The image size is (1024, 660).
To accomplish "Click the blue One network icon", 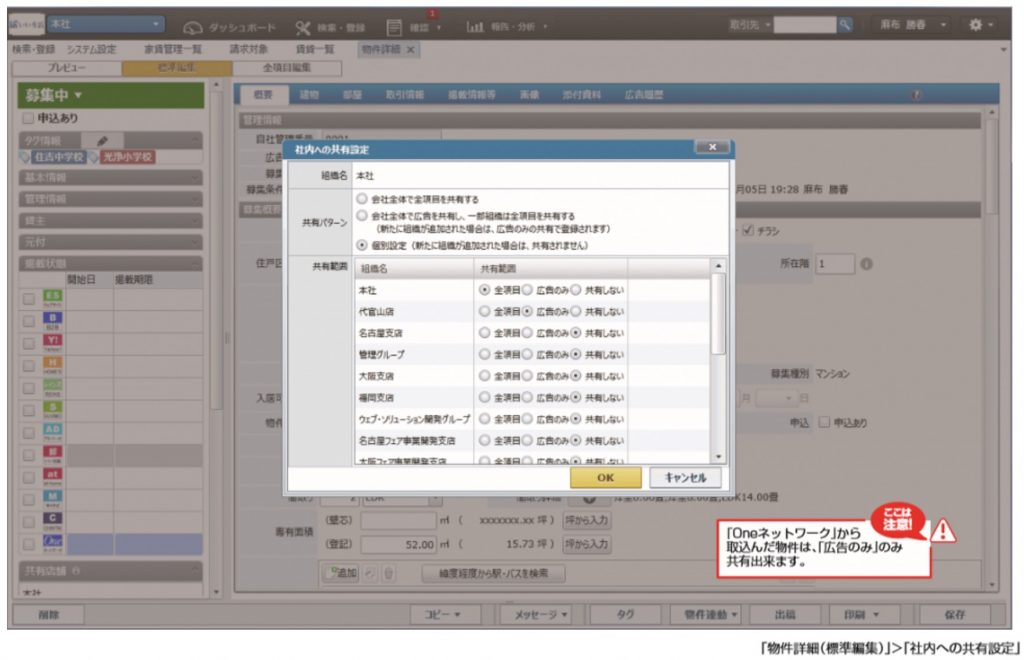I will coord(52,543).
